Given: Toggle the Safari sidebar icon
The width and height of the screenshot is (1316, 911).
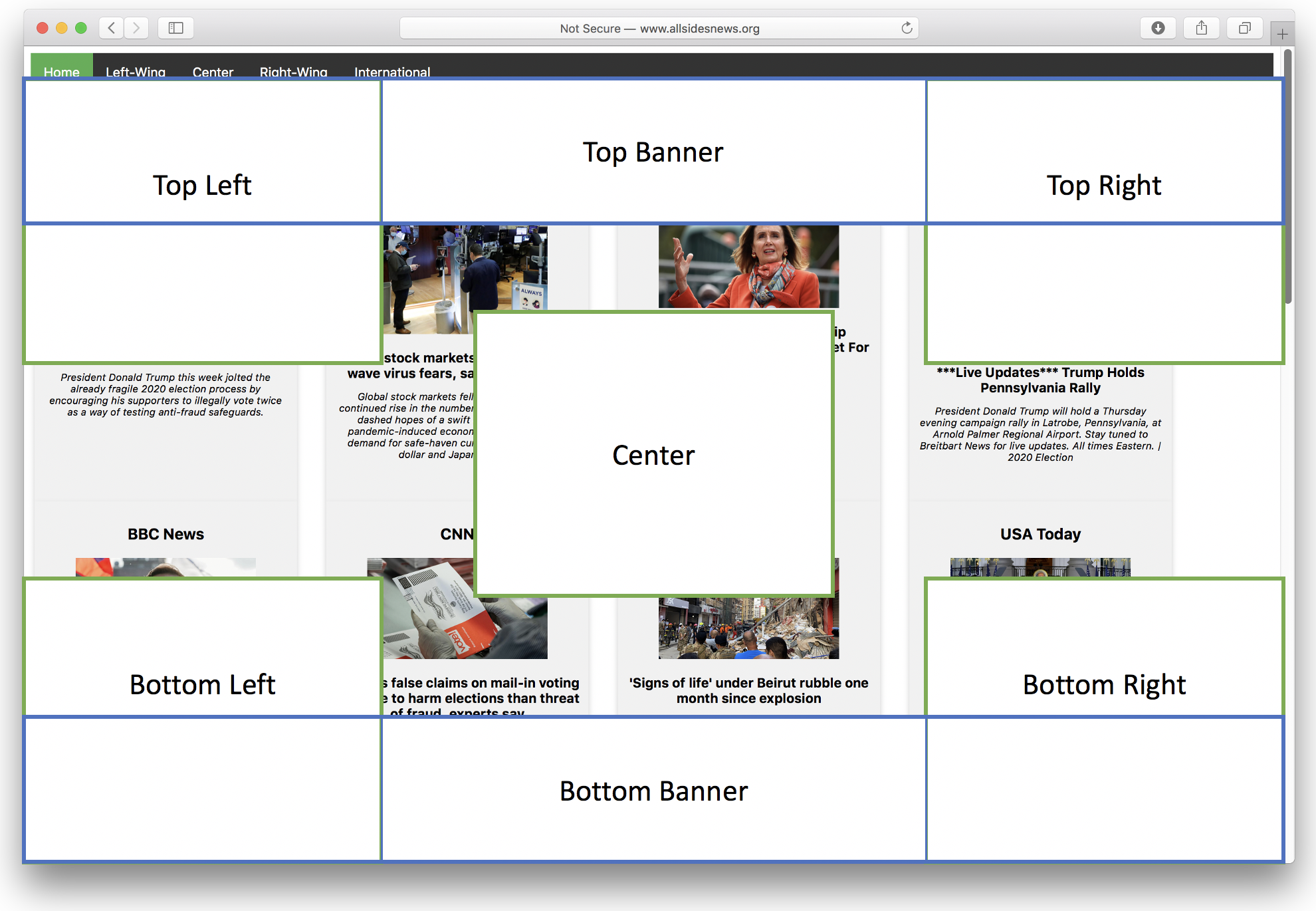Looking at the screenshot, I should point(175,28).
